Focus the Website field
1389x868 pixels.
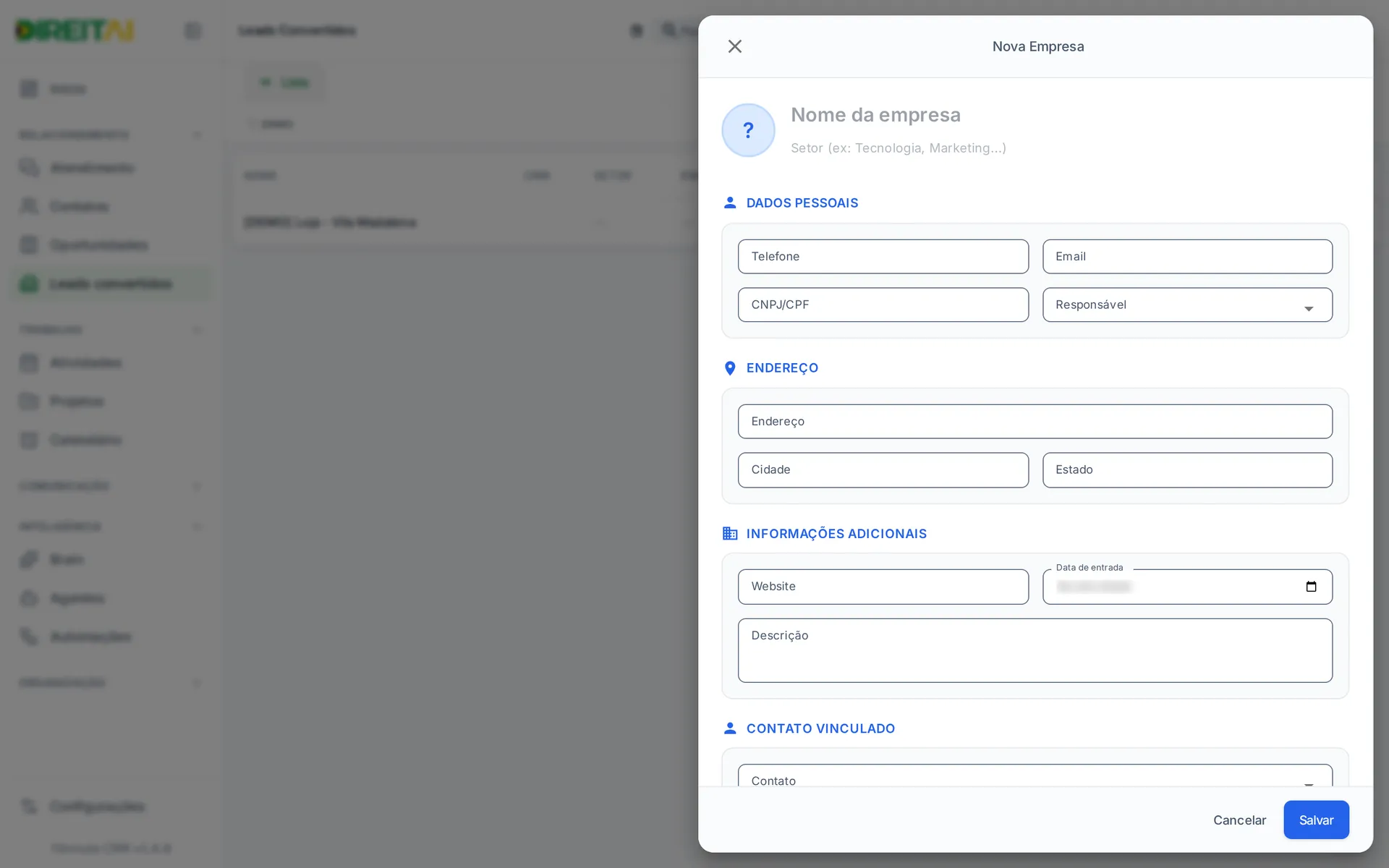coord(883,587)
